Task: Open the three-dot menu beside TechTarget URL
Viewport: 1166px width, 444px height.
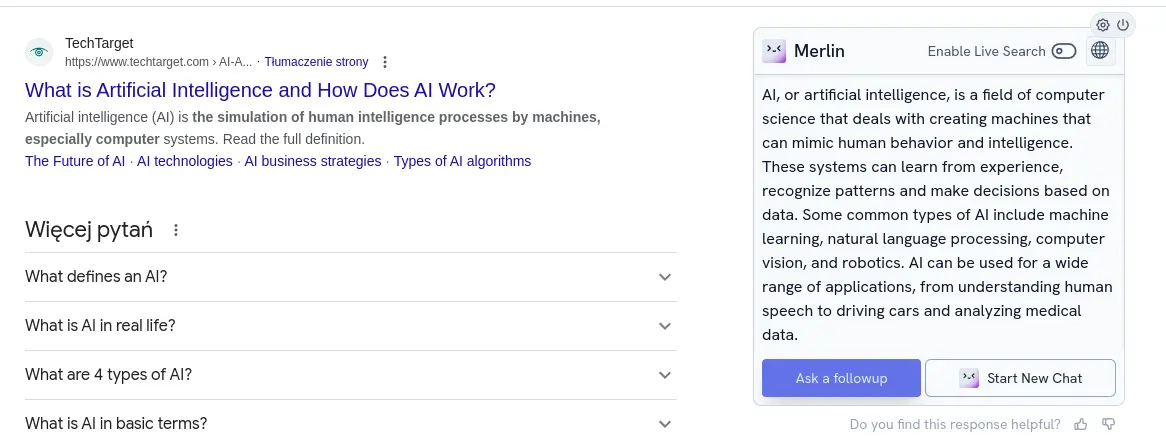Action: (x=384, y=62)
